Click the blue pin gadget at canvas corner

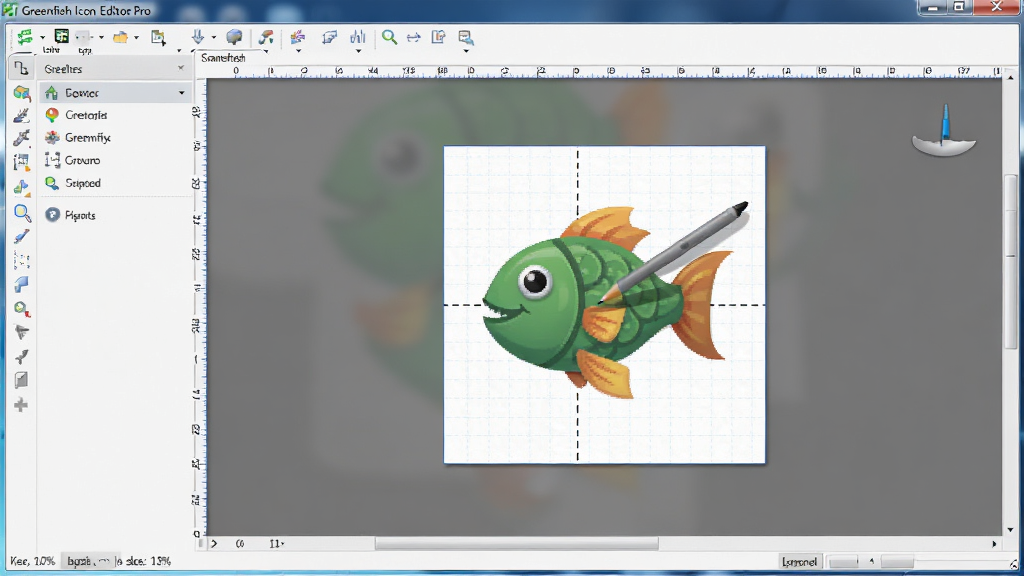(944, 131)
